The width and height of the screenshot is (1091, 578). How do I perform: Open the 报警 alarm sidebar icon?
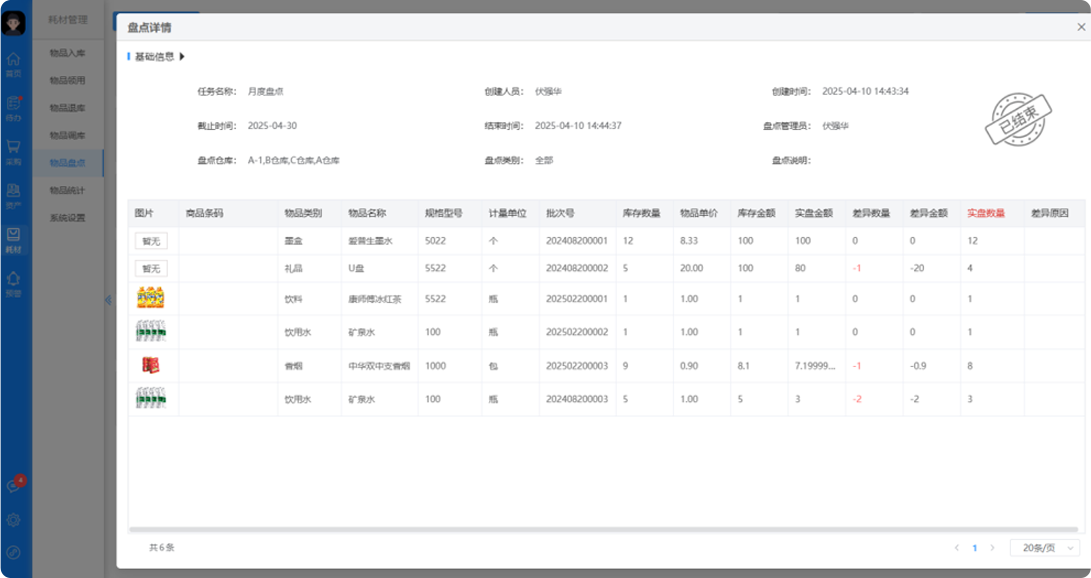14,282
